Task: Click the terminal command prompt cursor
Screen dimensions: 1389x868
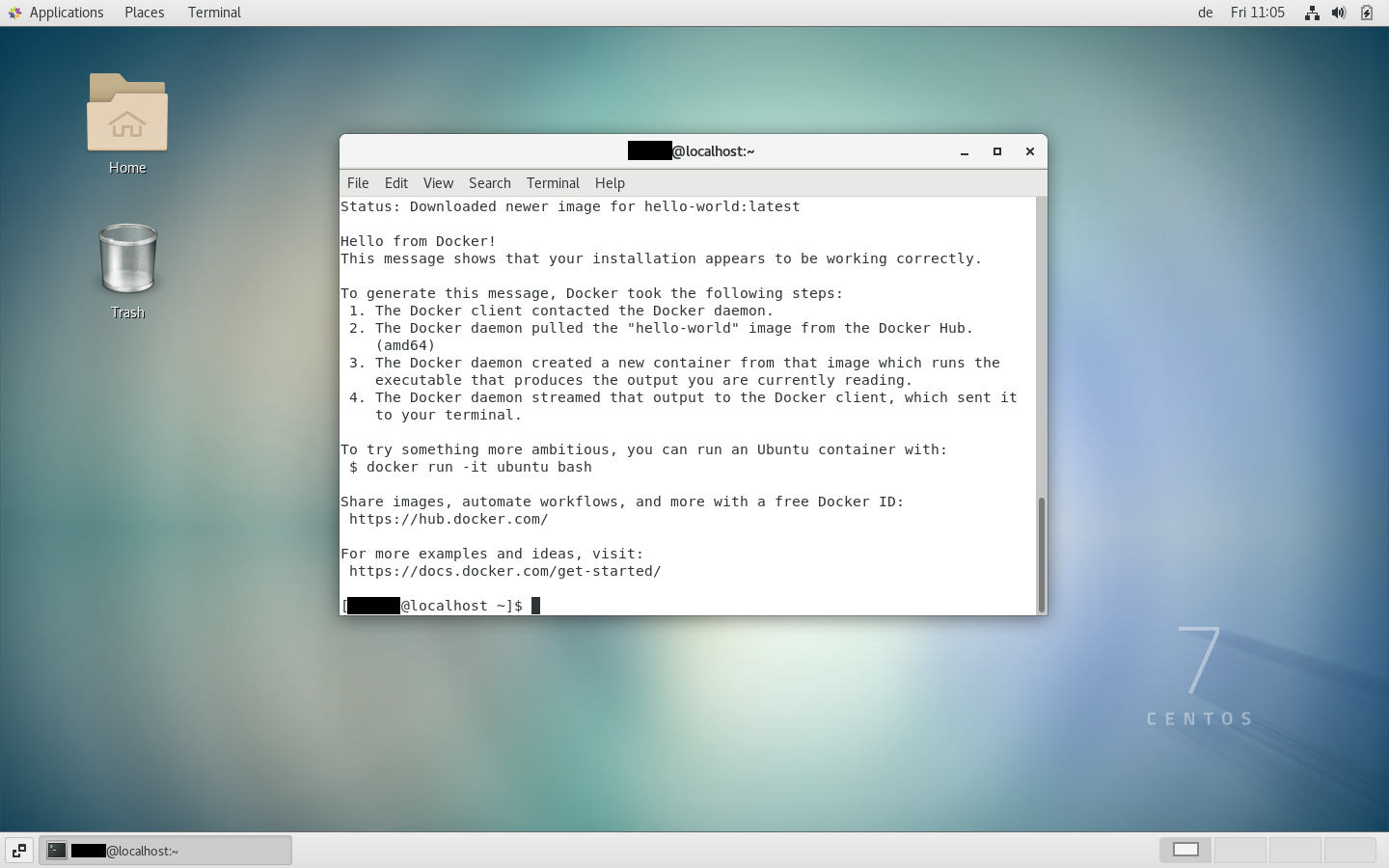Action: (x=536, y=606)
